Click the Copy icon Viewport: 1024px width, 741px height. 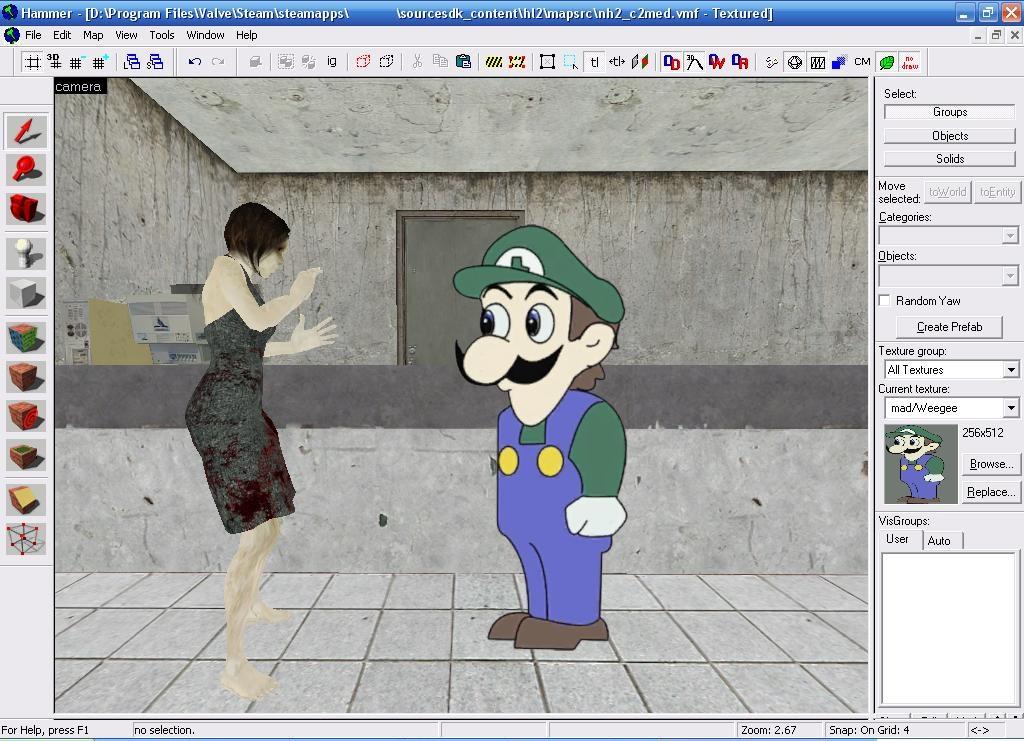pyautogui.click(x=441, y=62)
